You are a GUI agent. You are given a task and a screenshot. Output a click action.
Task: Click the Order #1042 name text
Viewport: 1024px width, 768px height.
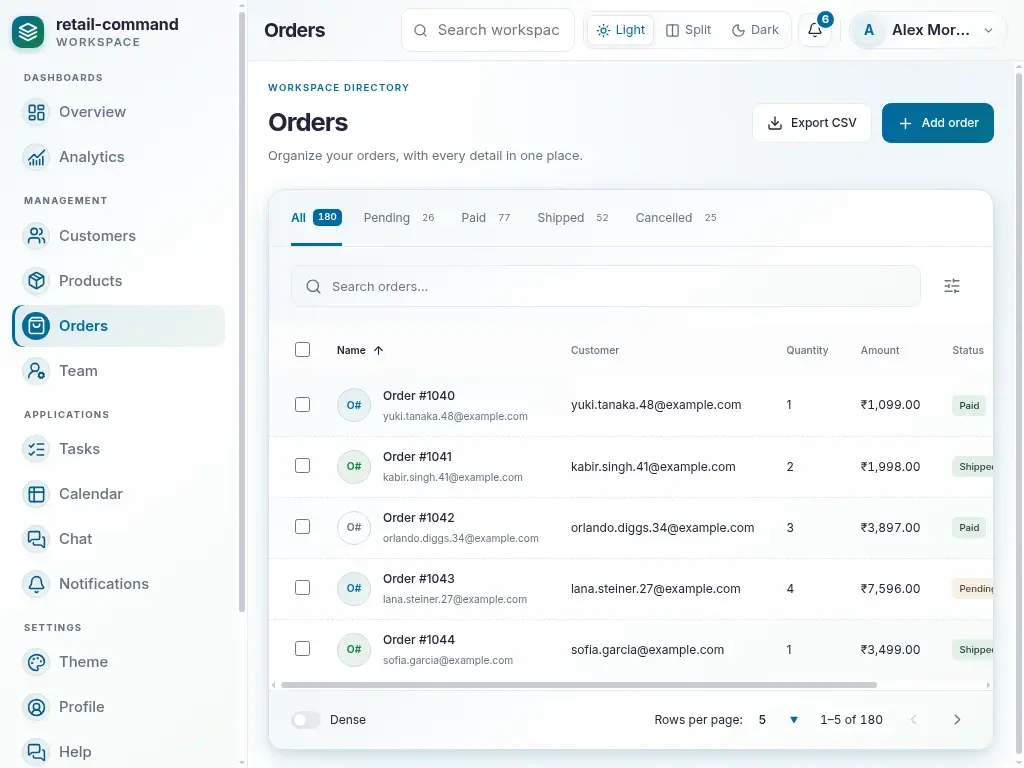(419, 518)
